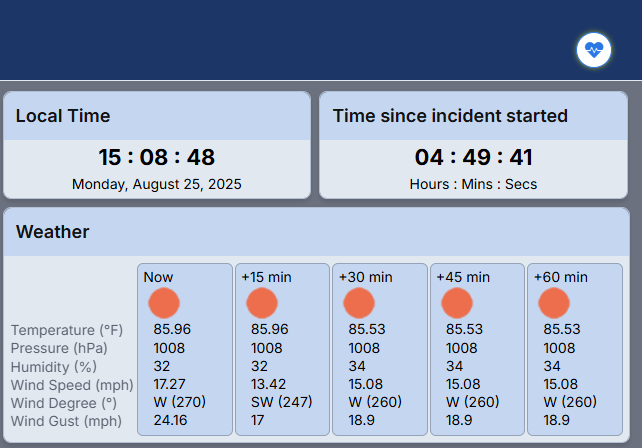
Task: Click the sun icon for +15 min
Action: click(262, 303)
